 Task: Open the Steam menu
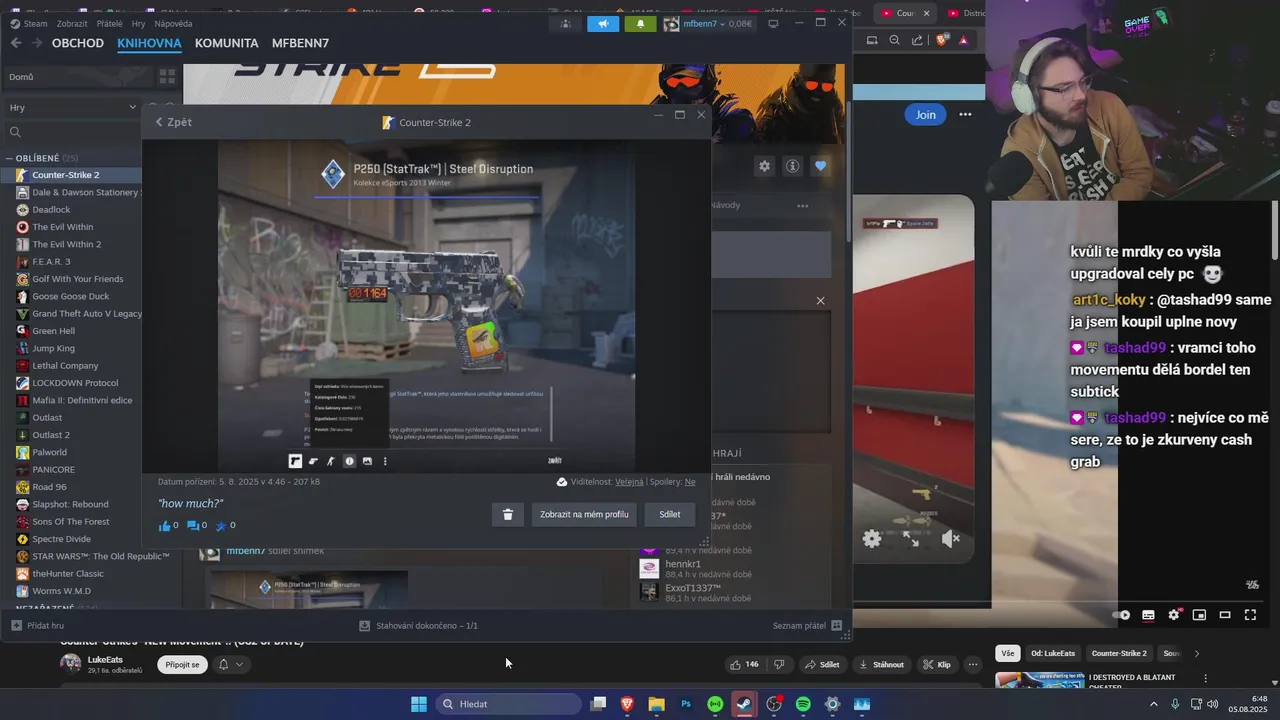click(29, 23)
